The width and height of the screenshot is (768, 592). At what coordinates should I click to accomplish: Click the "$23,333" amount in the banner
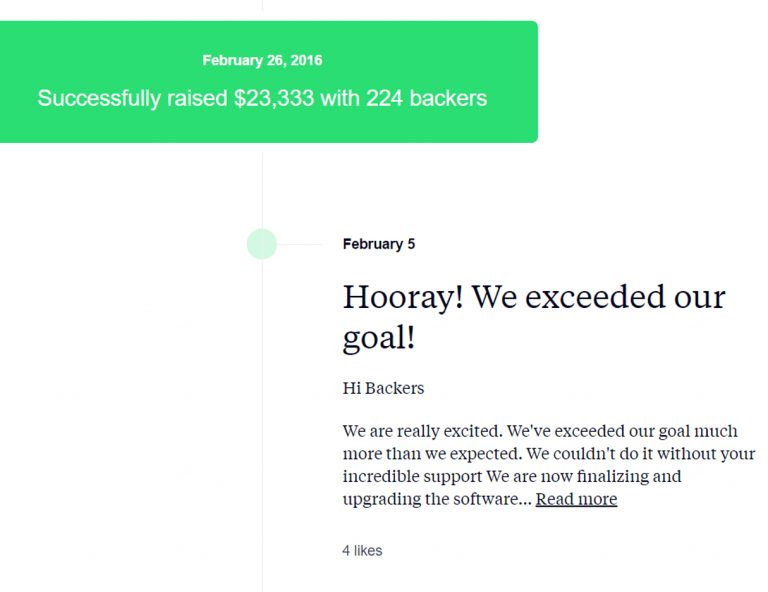(273, 98)
